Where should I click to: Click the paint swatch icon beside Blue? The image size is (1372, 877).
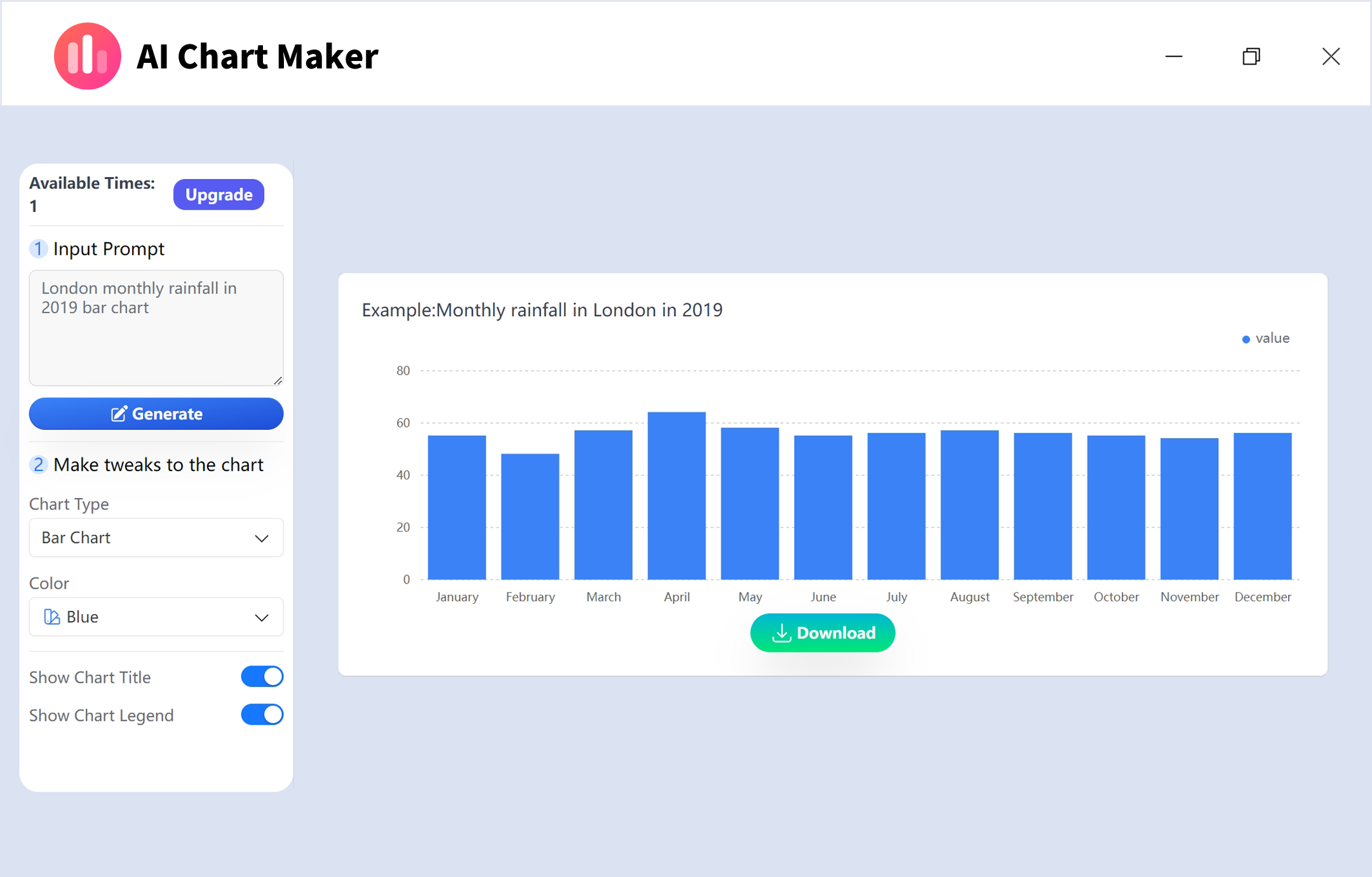click(51, 617)
